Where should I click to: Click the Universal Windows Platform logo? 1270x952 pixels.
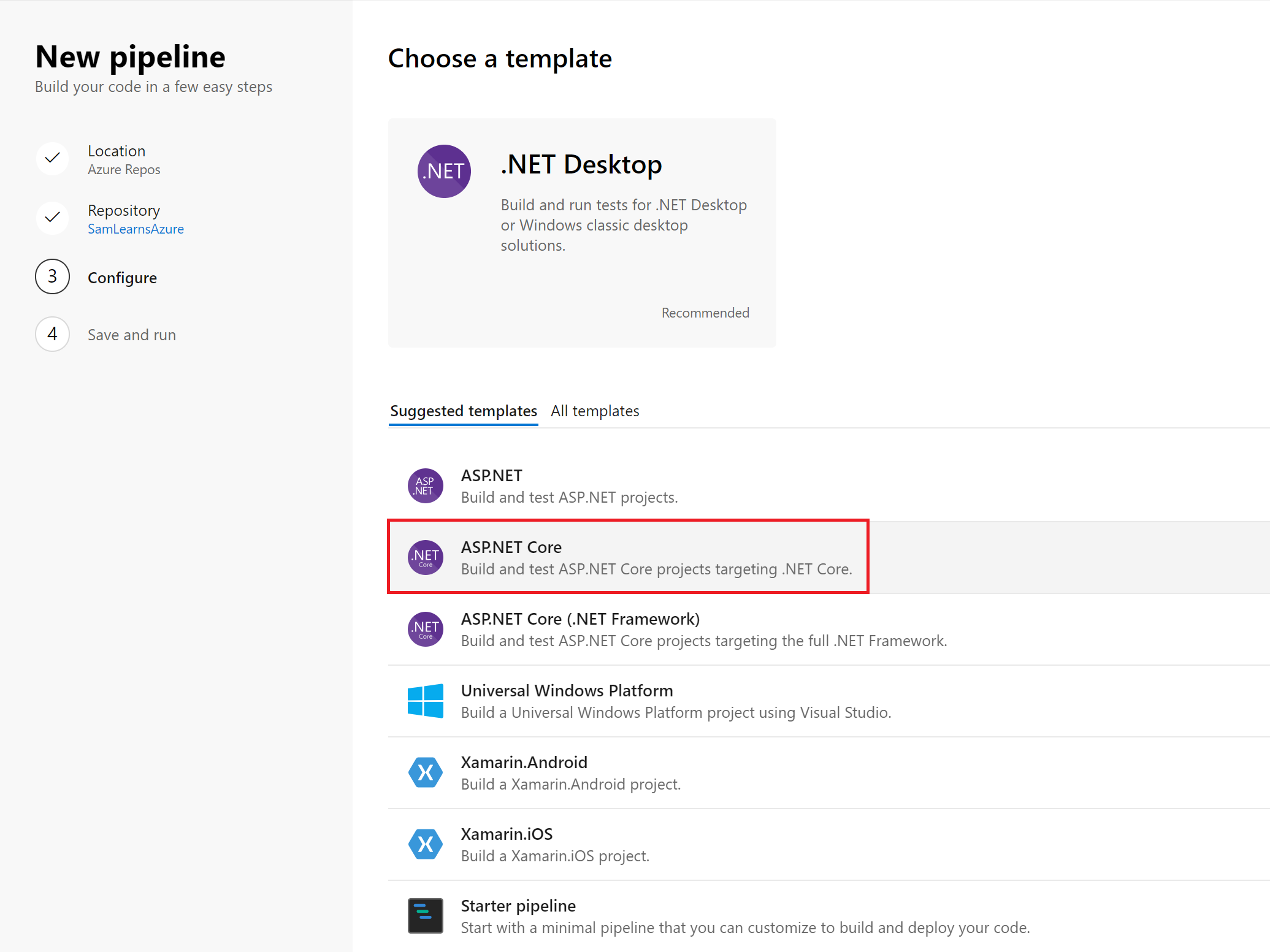(x=425, y=701)
